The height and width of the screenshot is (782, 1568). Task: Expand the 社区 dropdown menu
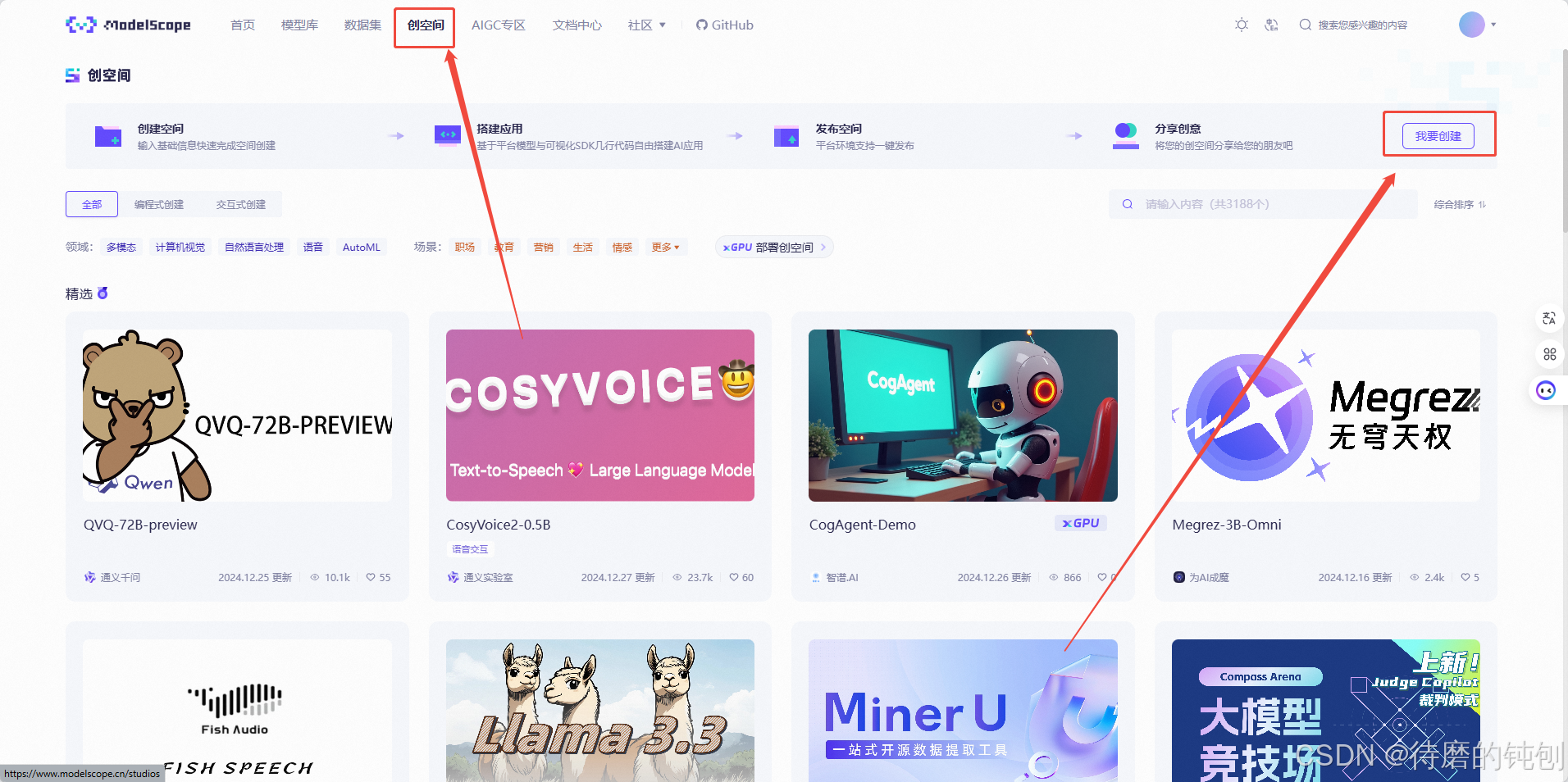pyautogui.click(x=647, y=25)
